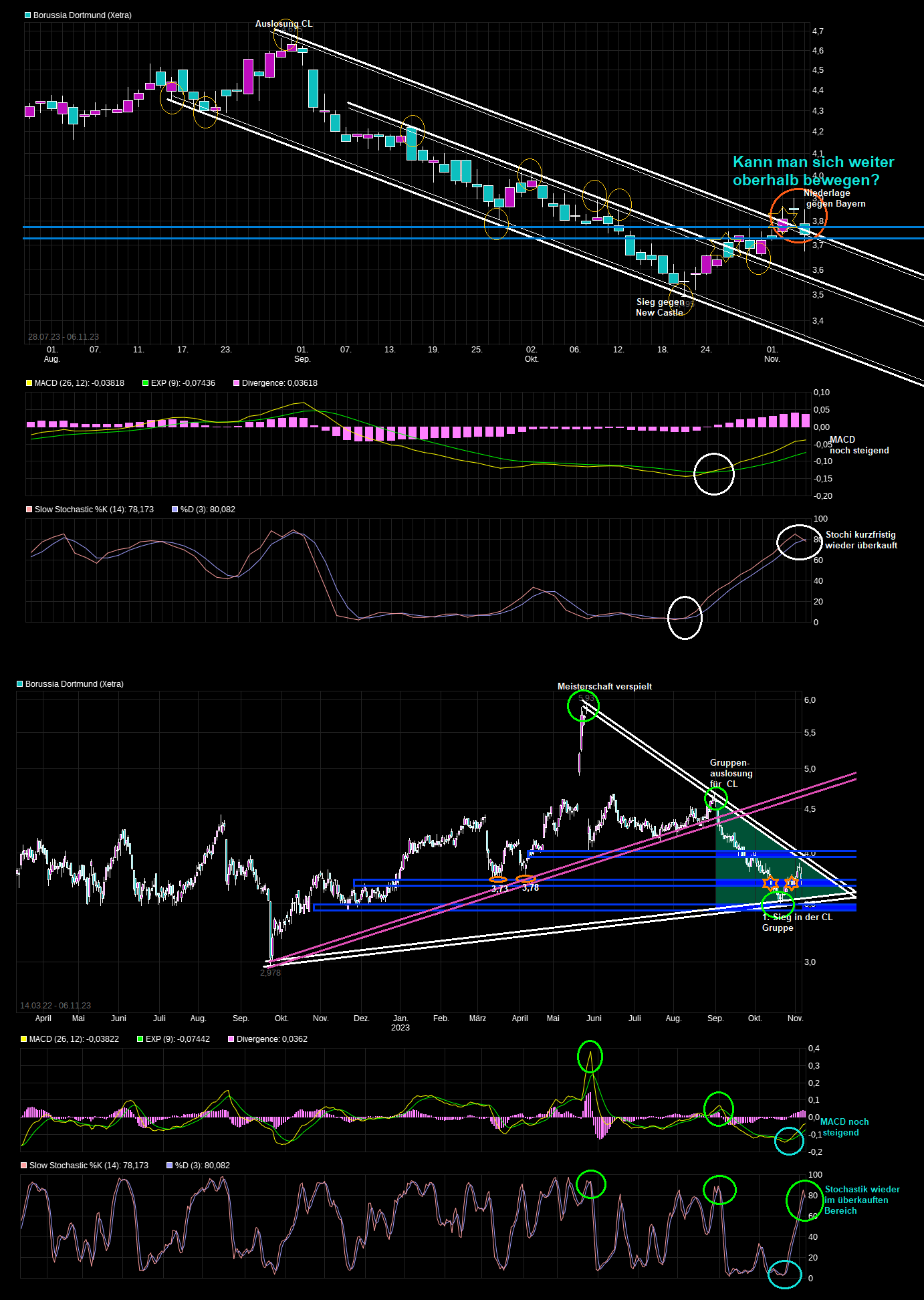Click the cyan 'MACD noch steigend' note
Screen dimensions: 924x1300
point(845,1127)
